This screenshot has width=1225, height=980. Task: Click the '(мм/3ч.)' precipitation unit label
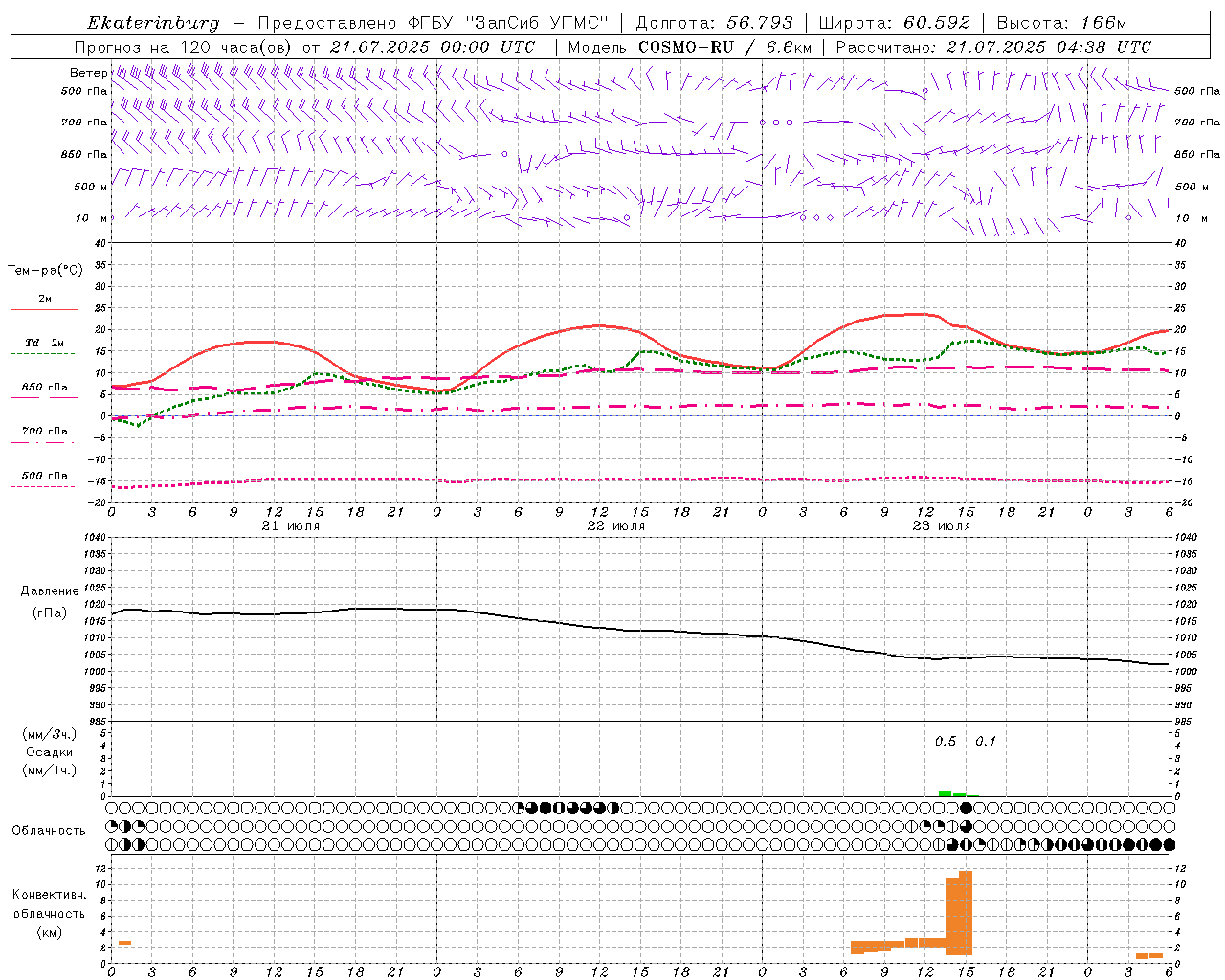pos(50,734)
